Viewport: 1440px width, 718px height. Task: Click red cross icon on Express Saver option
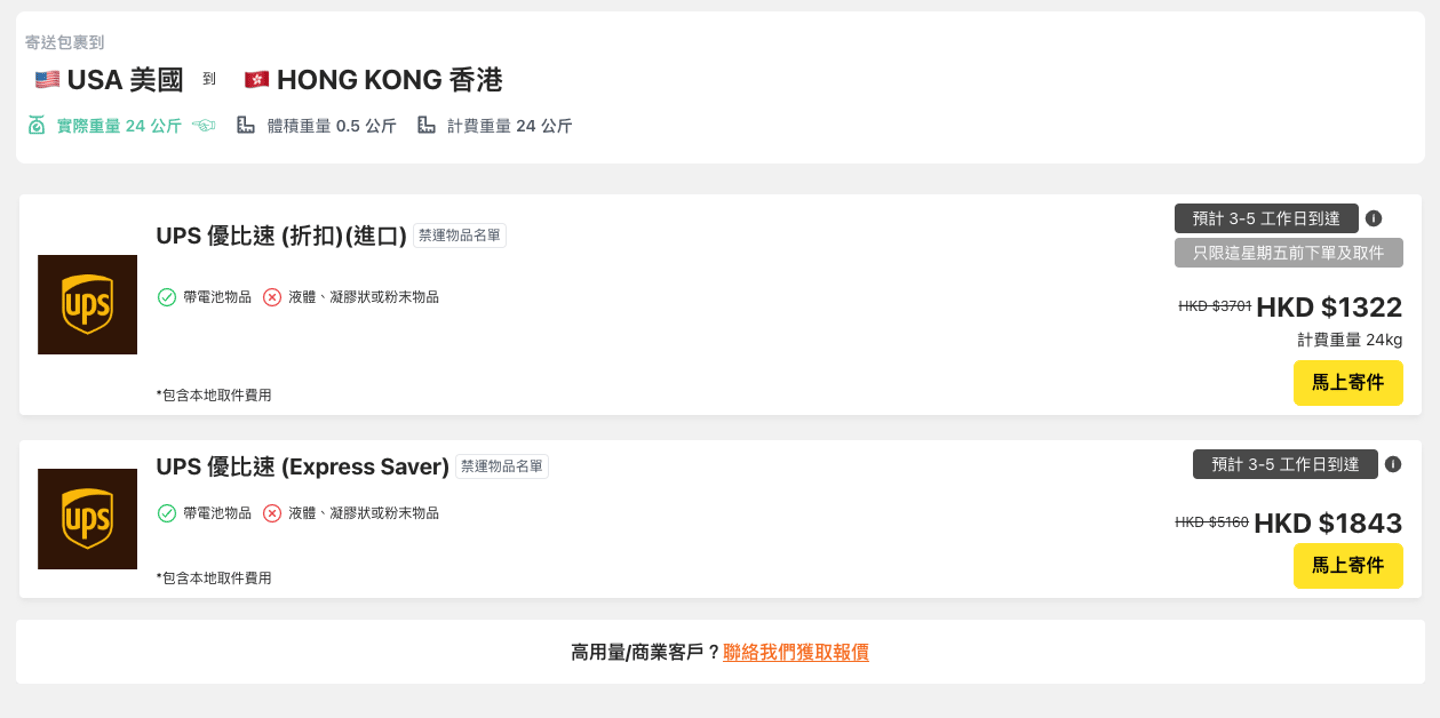[x=272, y=513]
